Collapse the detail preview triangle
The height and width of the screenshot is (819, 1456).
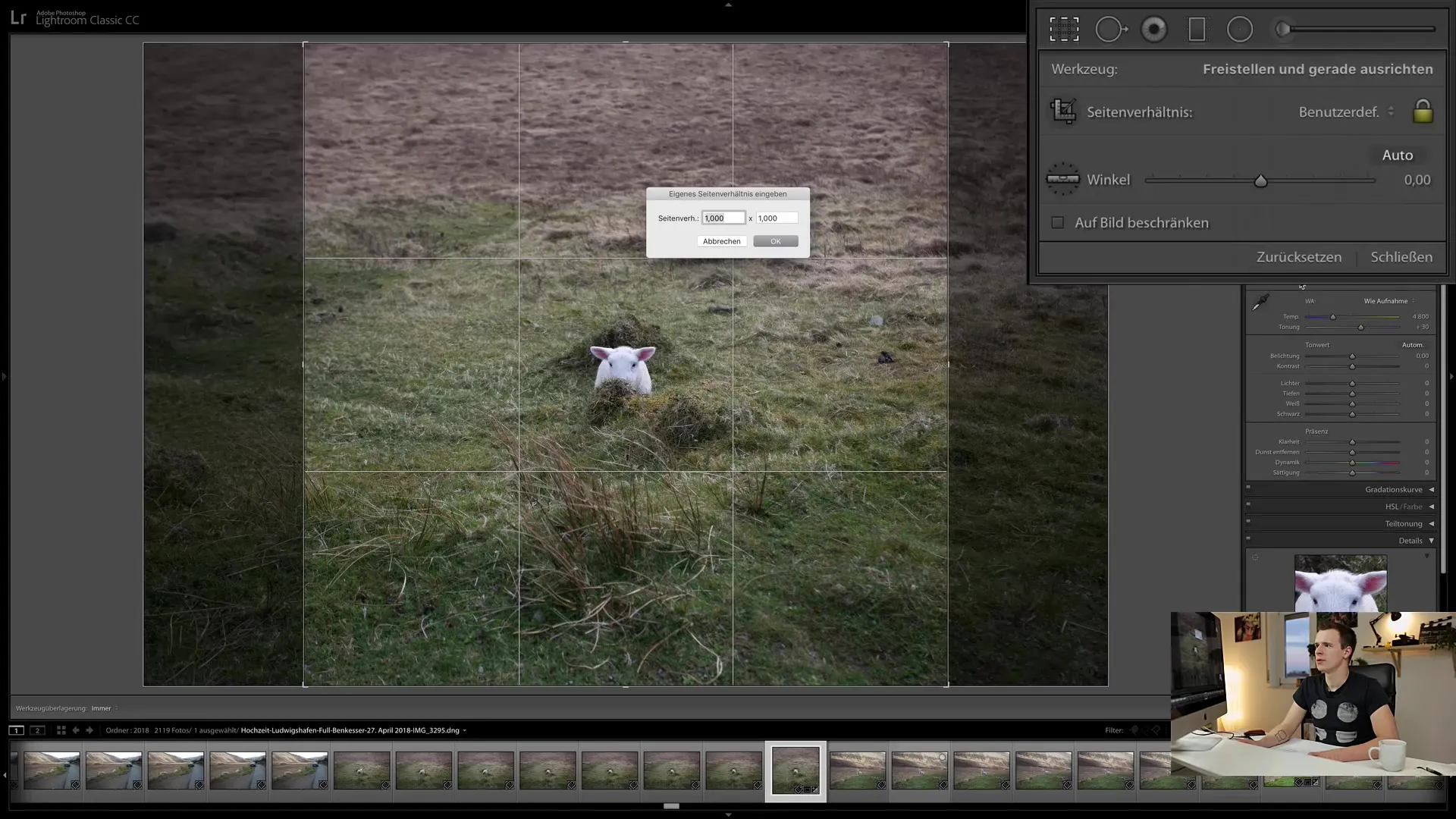point(1426,557)
